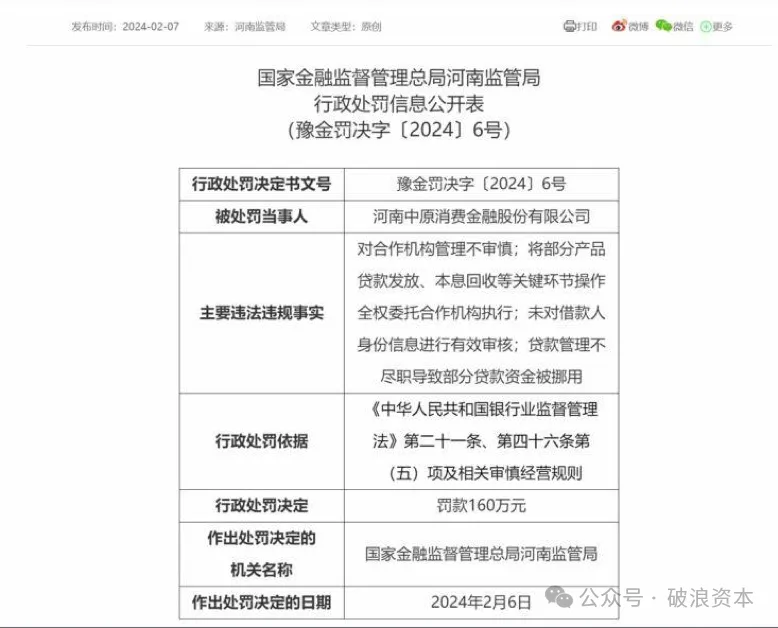Click table label 行政处罚决定

(261, 505)
